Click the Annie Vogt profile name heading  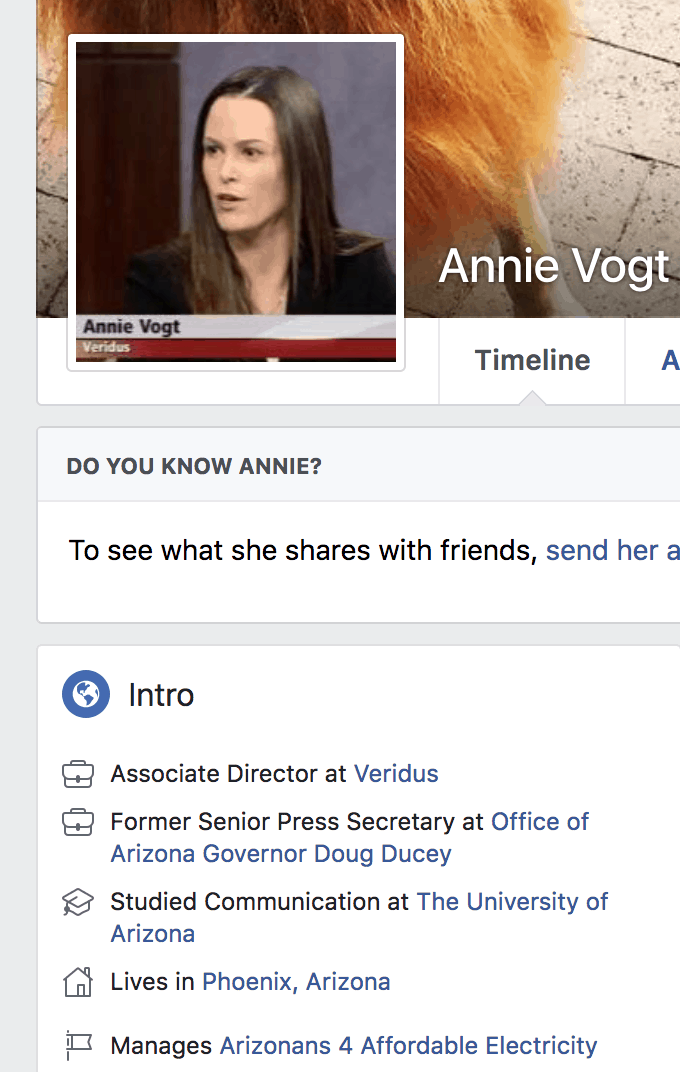[554, 267]
